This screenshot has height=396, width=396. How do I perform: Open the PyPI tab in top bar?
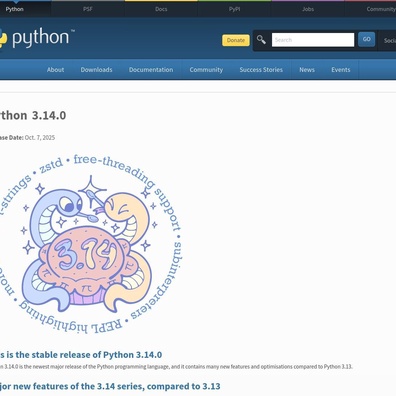234,9
